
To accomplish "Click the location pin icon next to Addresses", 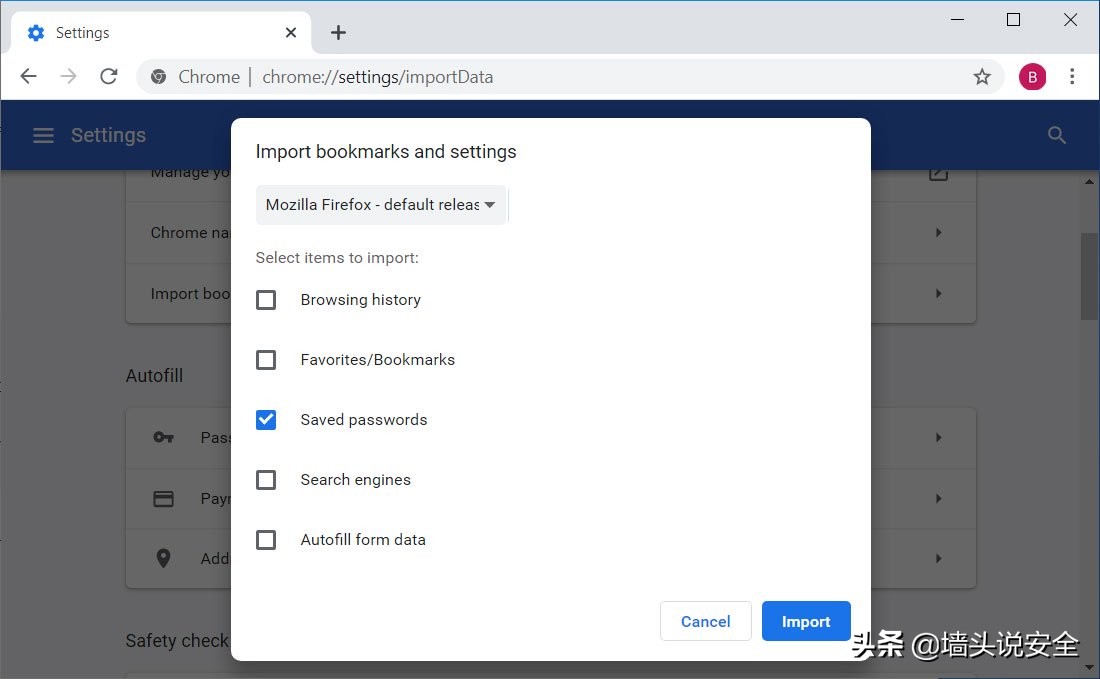I will click(163, 558).
